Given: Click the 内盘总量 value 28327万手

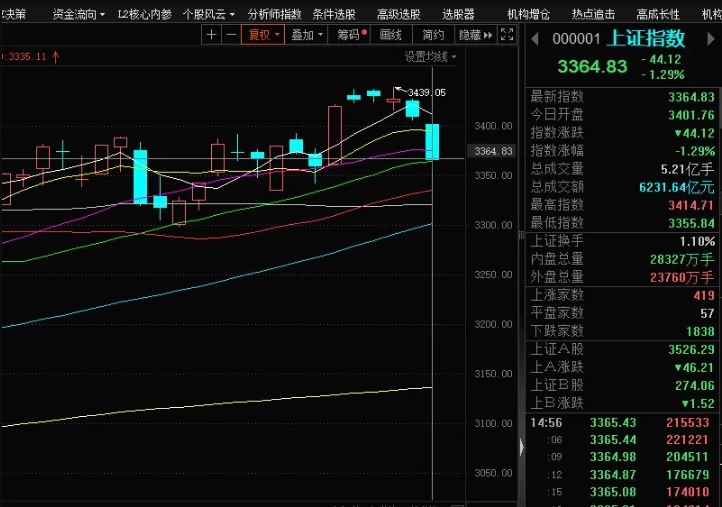Looking at the screenshot, I should pyautogui.click(x=682, y=260).
